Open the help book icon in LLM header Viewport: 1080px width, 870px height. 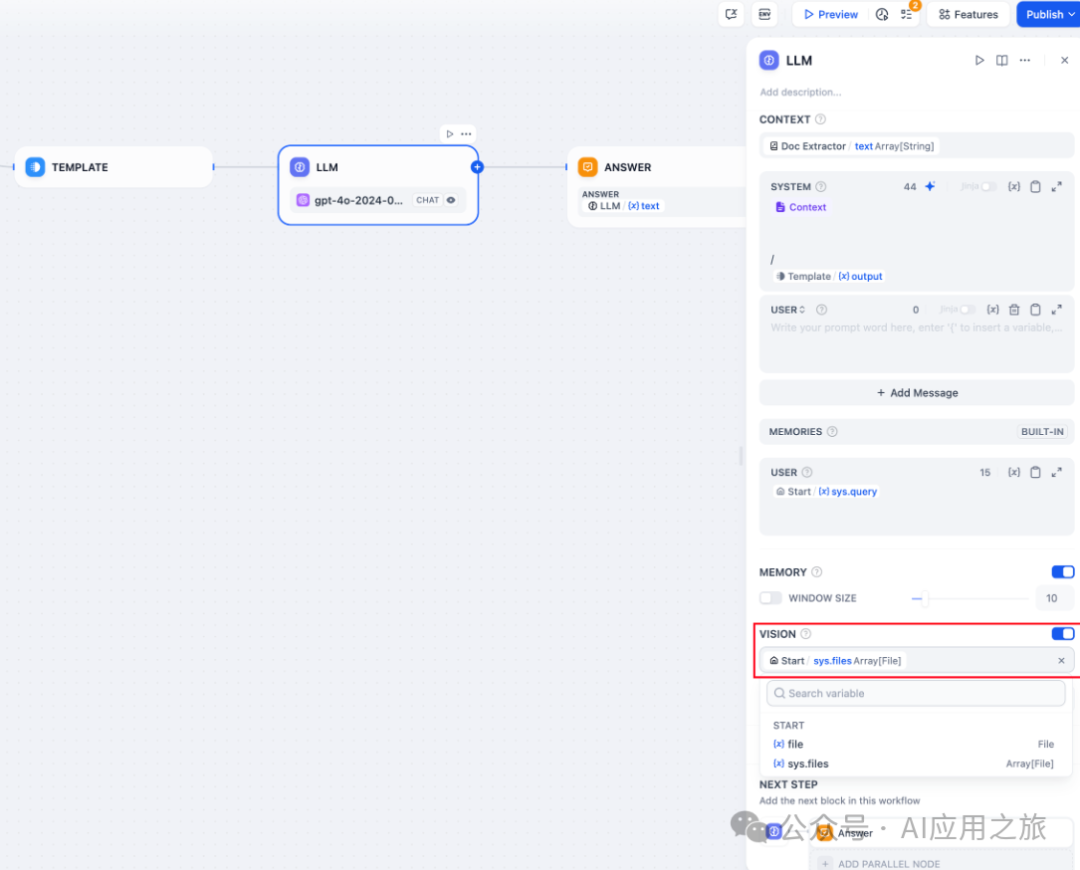pos(1002,61)
